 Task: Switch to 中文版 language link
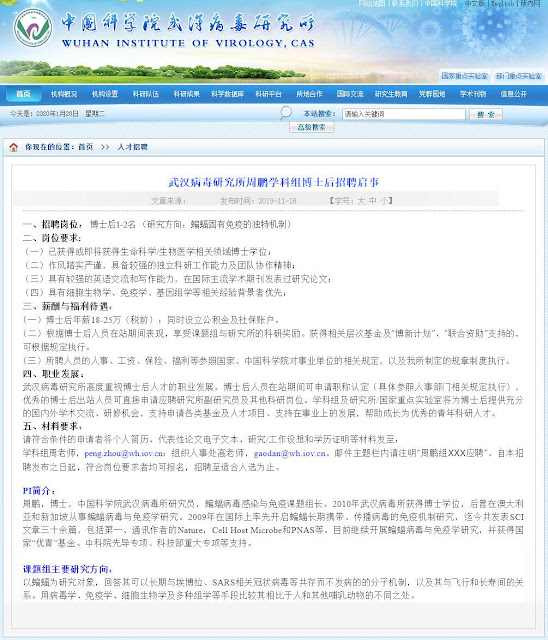coord(475,3)
